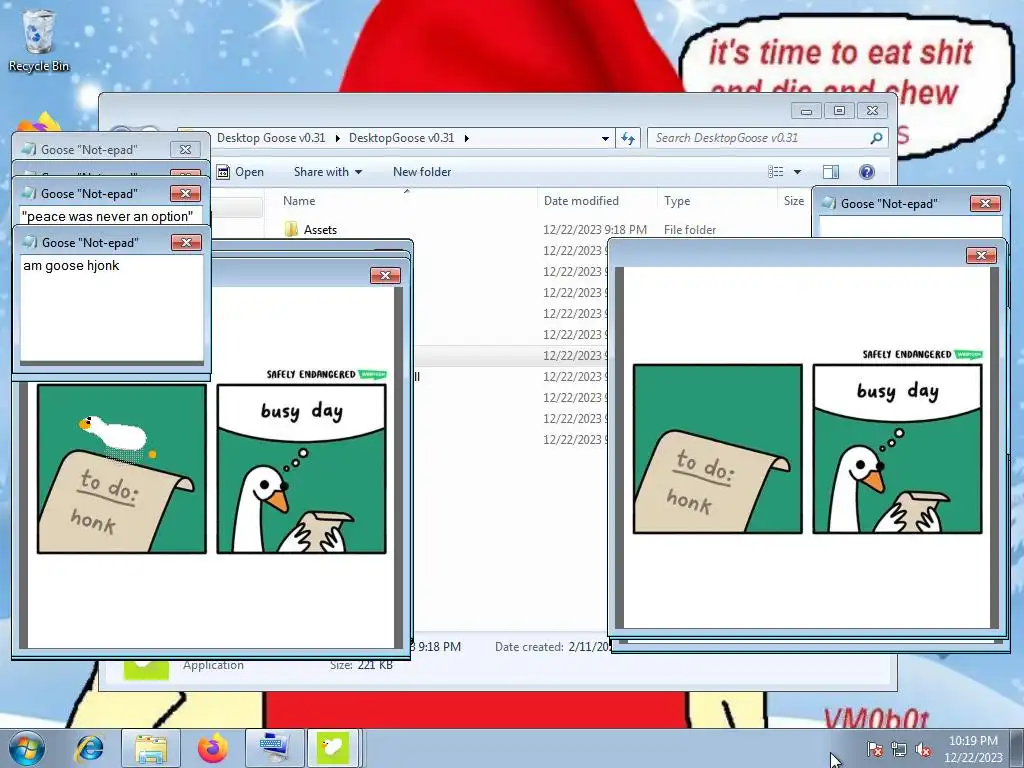Maximize the Explorer window
The height and width of the screenshot is (768, 1024).
[839, 110]
